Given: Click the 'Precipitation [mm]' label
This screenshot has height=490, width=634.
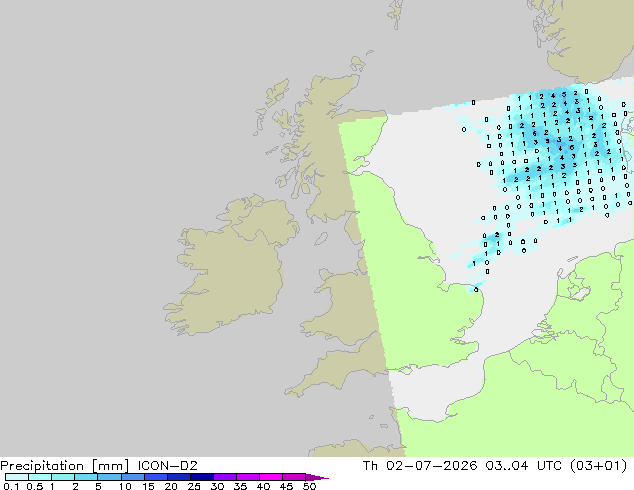Looking at the screenshot, I should point(65,466).
